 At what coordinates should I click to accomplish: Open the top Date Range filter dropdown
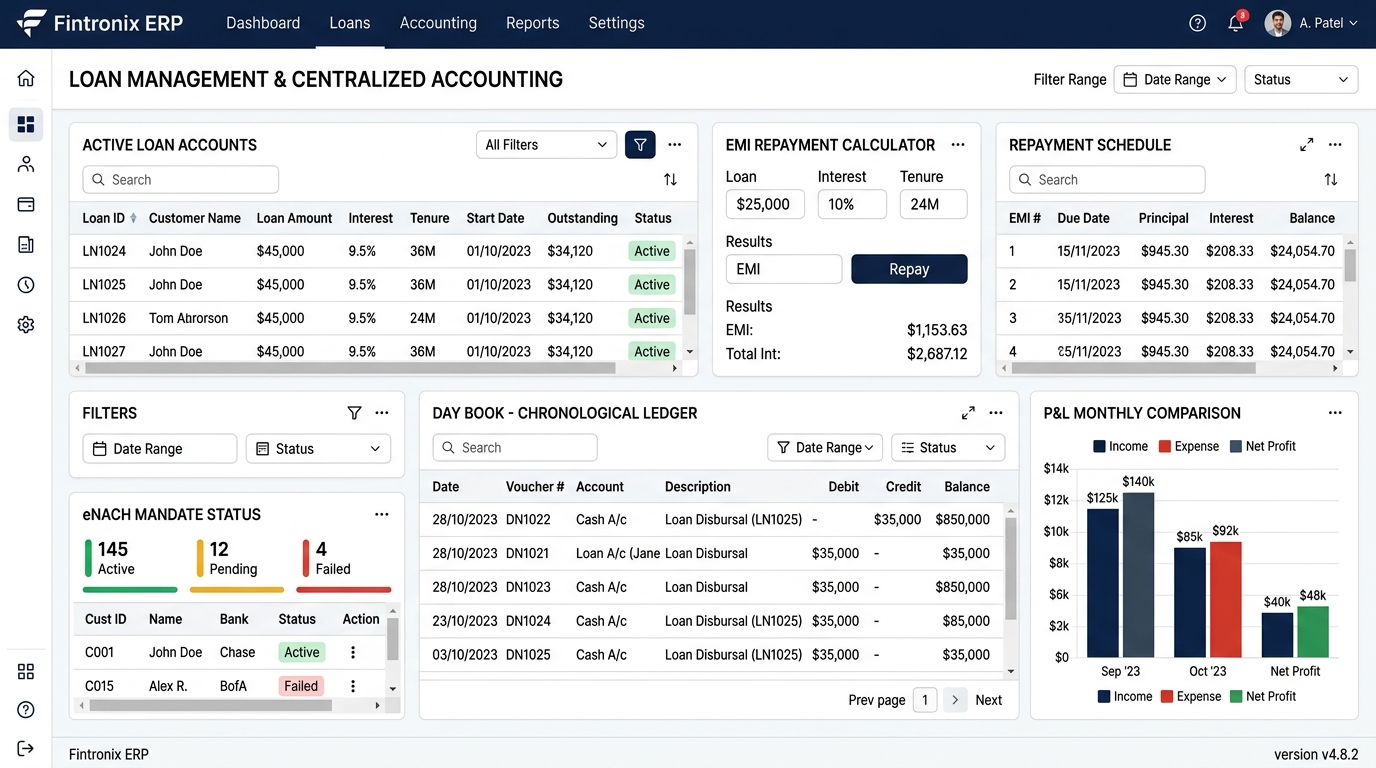(x=1175, y=79)
